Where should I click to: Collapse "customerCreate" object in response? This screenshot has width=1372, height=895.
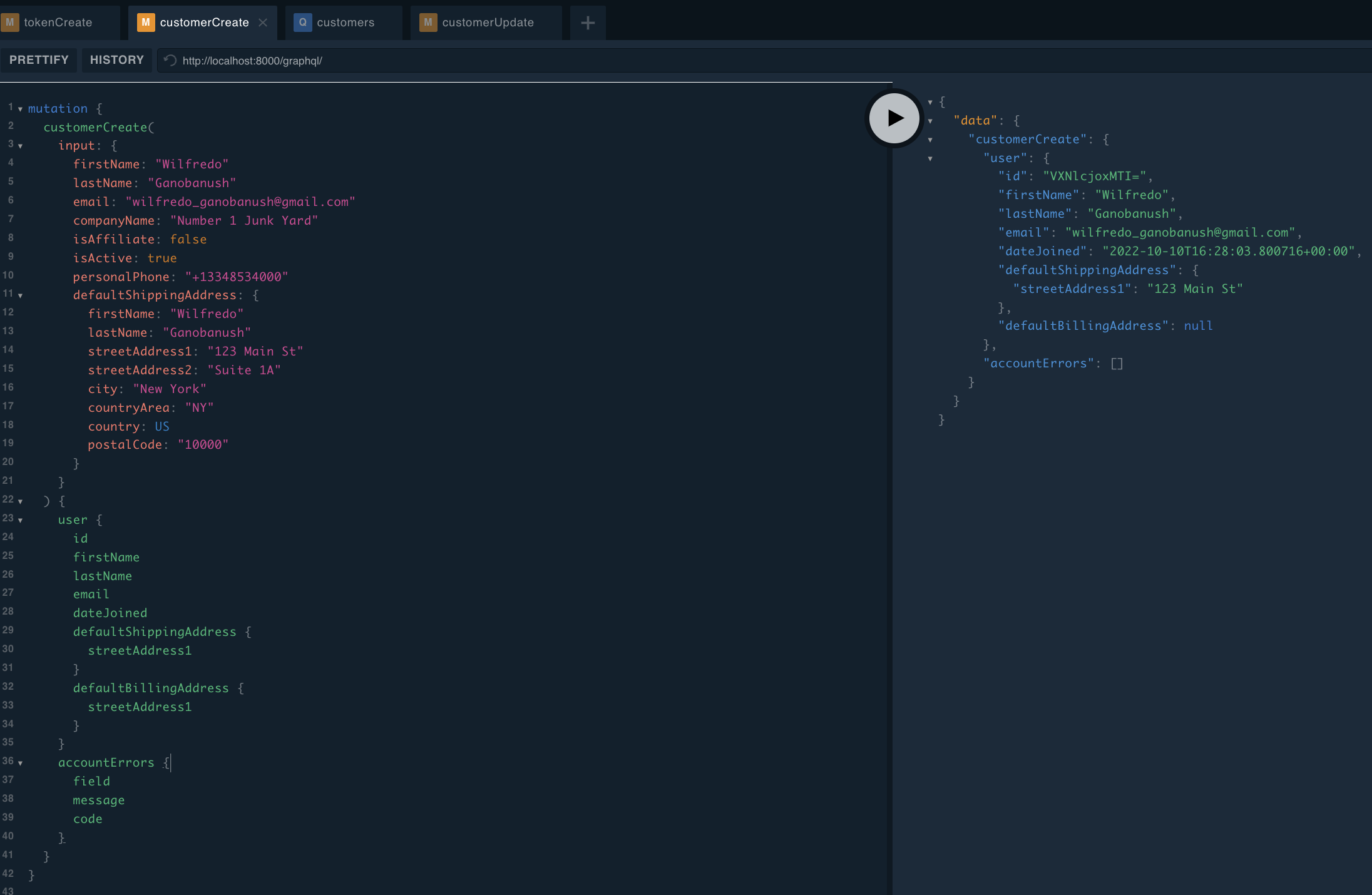pos(930,140)
